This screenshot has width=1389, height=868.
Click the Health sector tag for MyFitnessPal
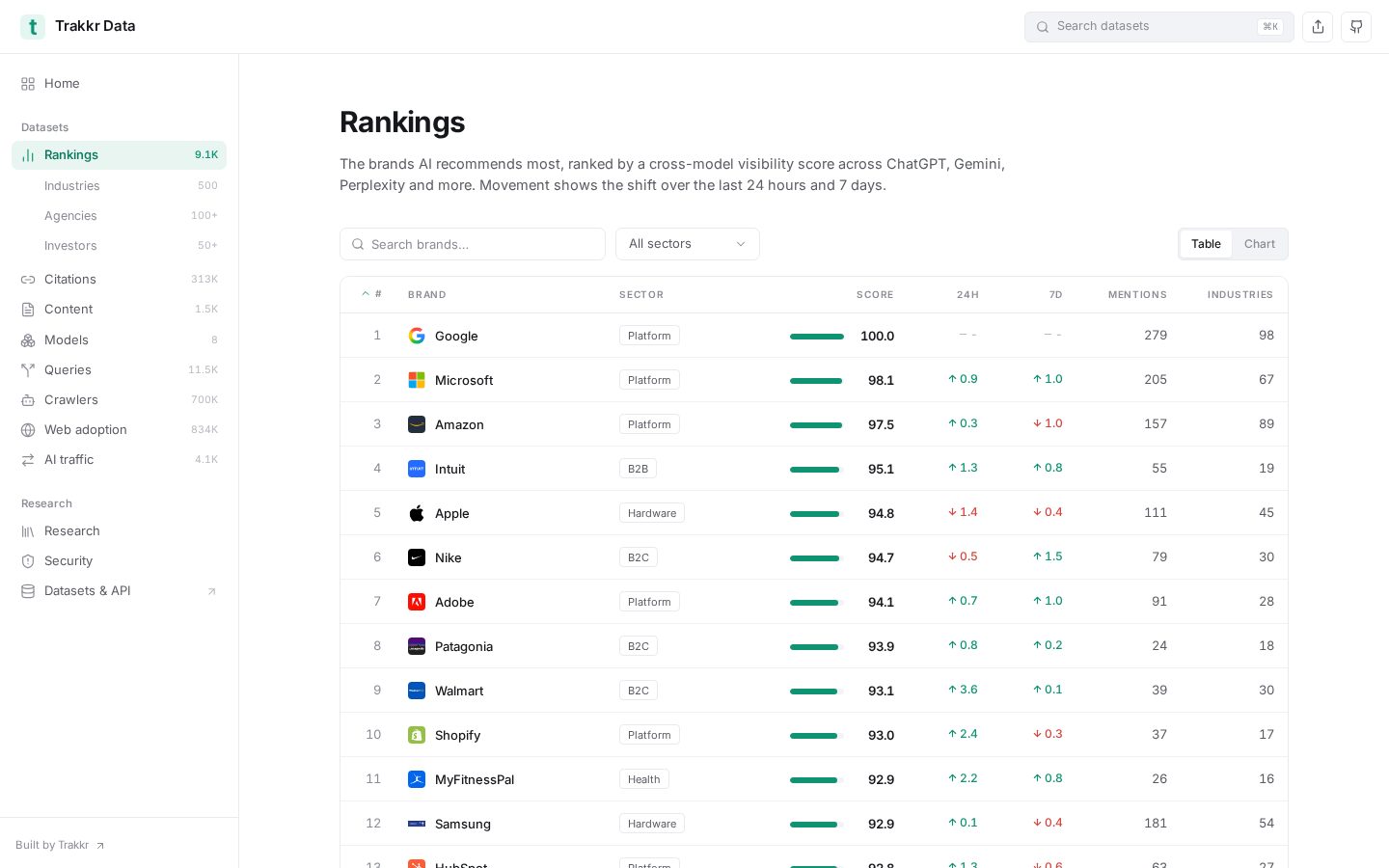[x=644, y=779]
